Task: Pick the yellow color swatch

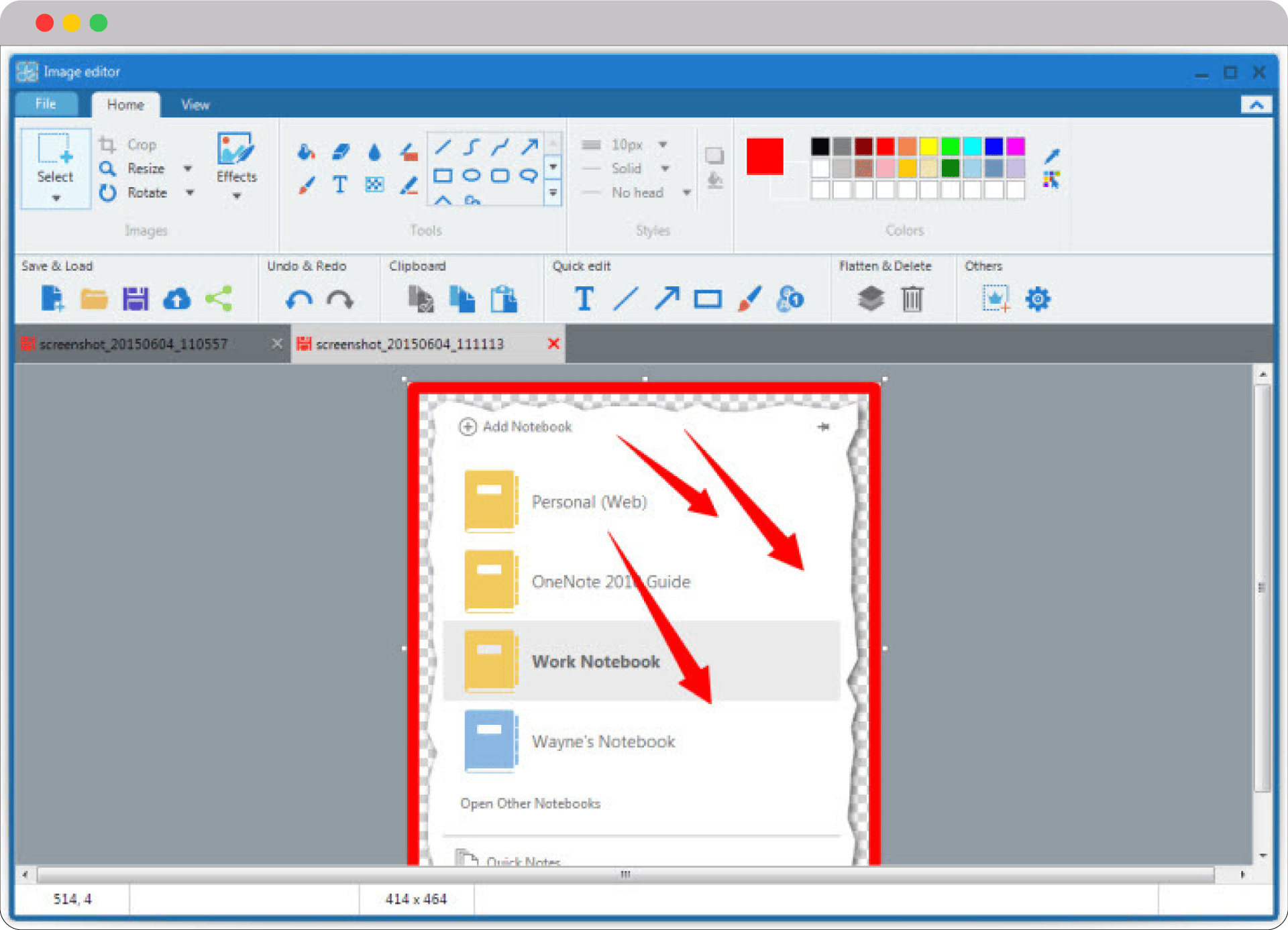Action: 928,146
